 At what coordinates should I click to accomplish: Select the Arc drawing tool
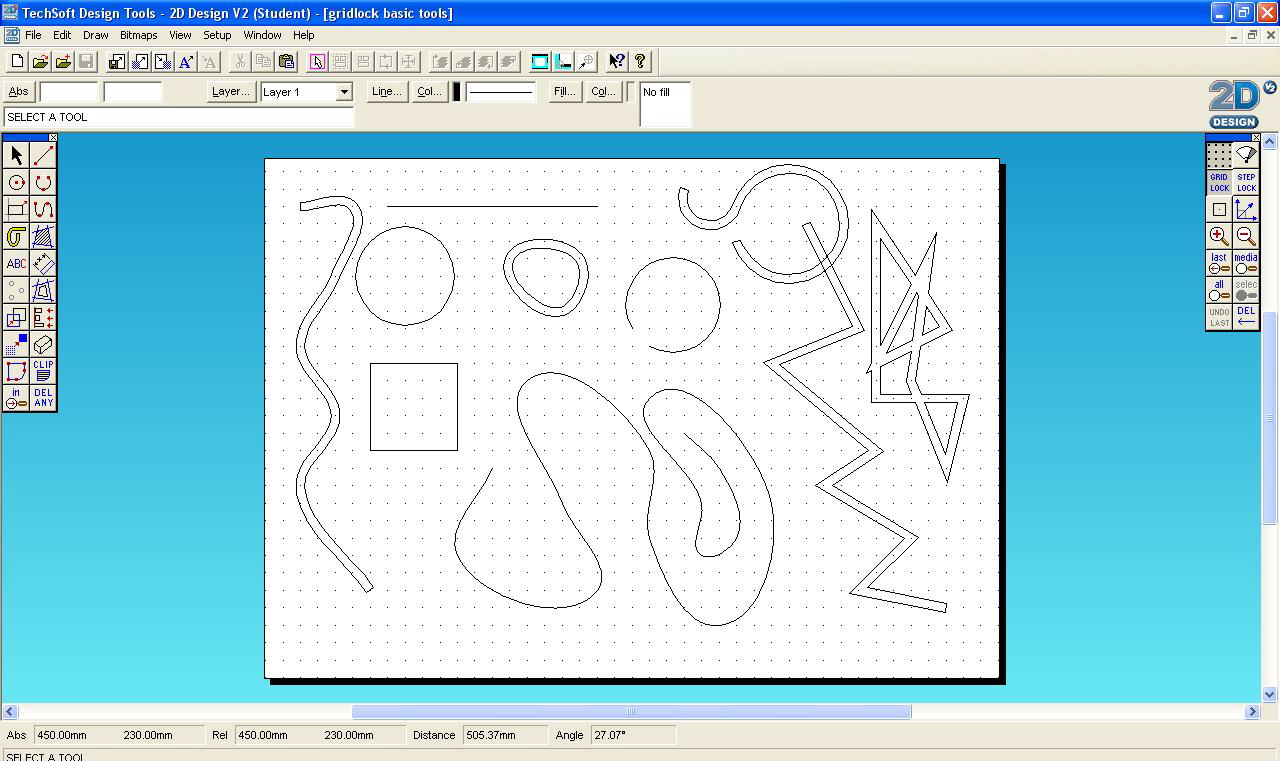[43, 182]
